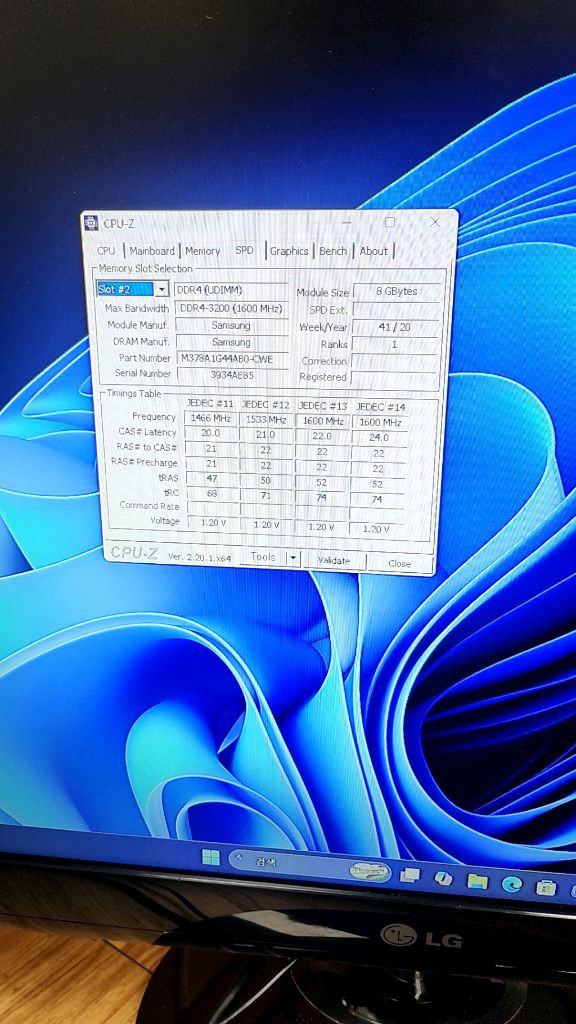Open the Windows Start menu

(211, 857)
